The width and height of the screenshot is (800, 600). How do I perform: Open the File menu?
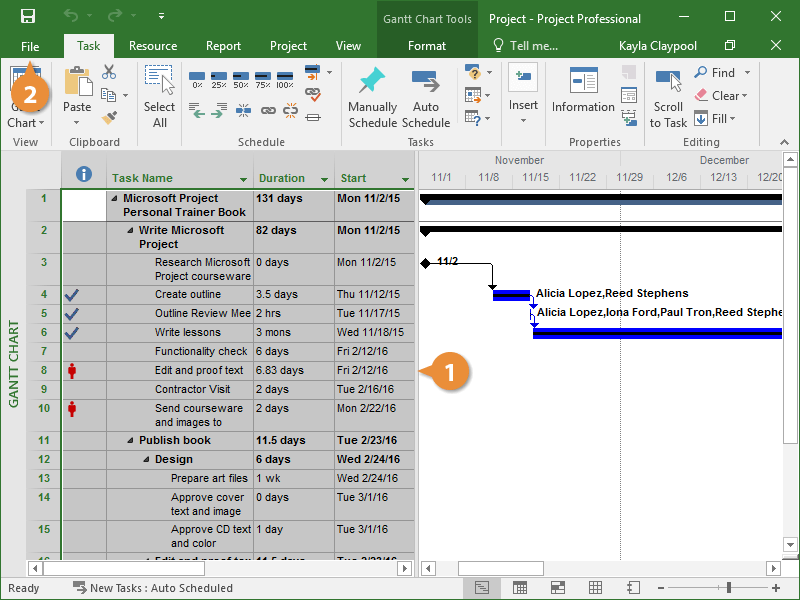[30, 46]
